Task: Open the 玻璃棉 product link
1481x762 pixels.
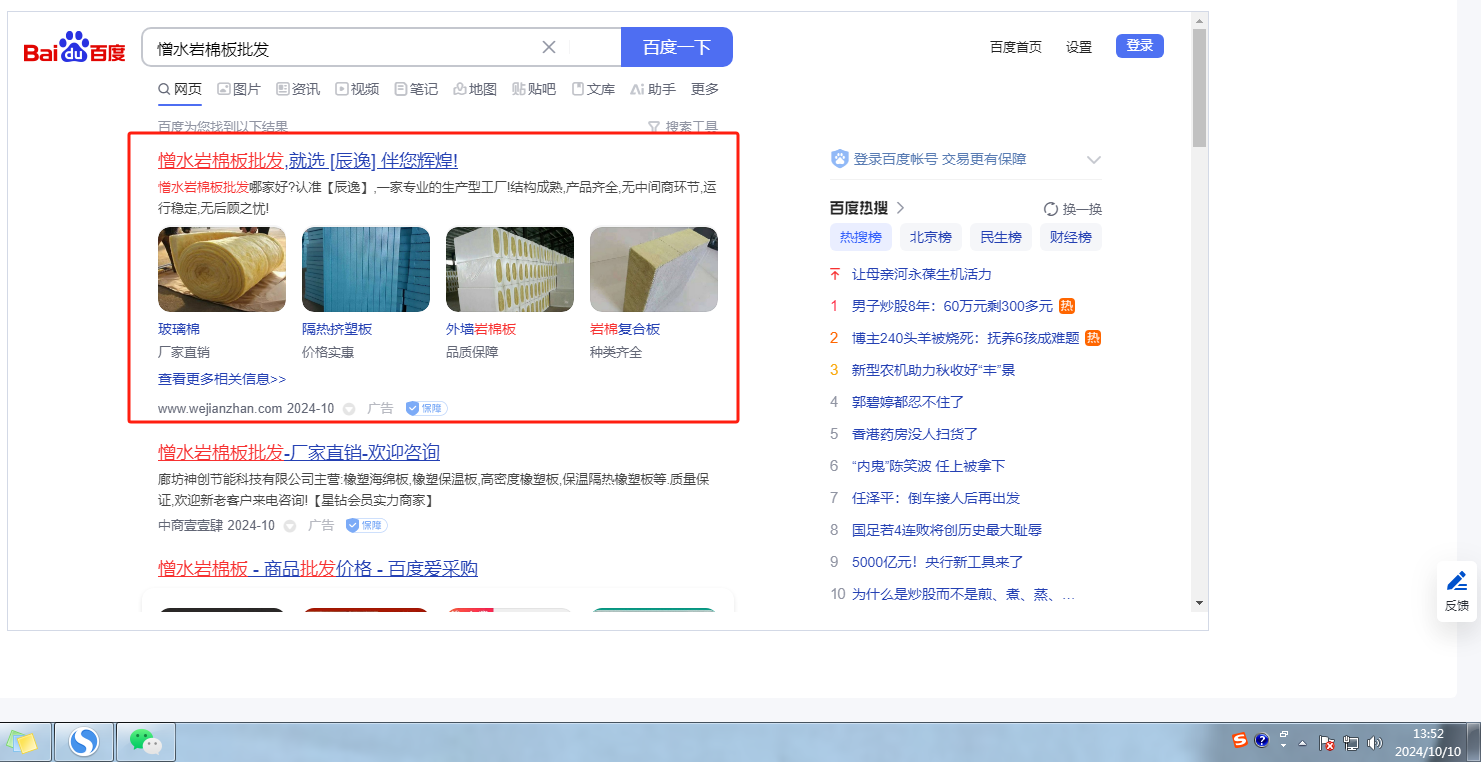Action: tap(179, 329)
